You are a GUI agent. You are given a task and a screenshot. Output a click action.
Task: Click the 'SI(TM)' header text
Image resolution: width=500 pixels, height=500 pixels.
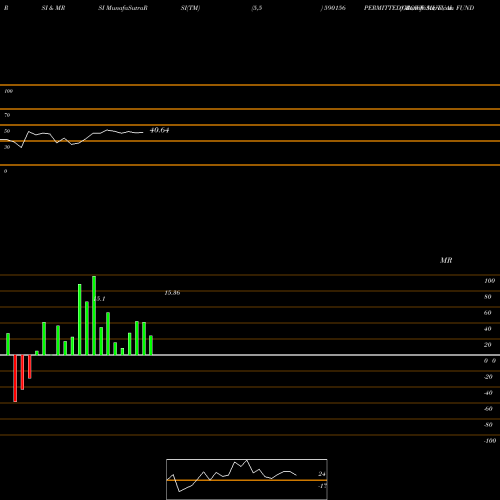click(190, 8)
